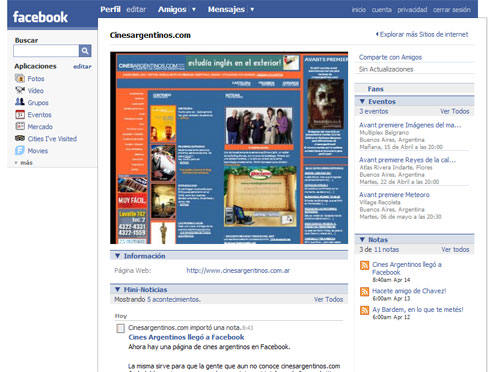The width and height of the screenshot is (490, 372).
Task: Open the Mensajes dropdown arrow
Action: tap(252, 9)
